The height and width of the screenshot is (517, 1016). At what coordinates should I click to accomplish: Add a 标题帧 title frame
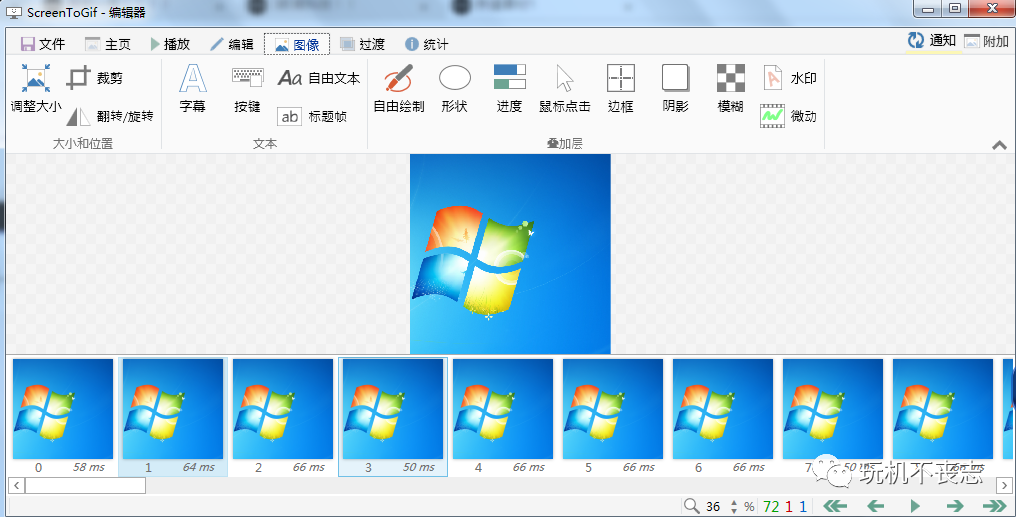click(x=312, y=117)
